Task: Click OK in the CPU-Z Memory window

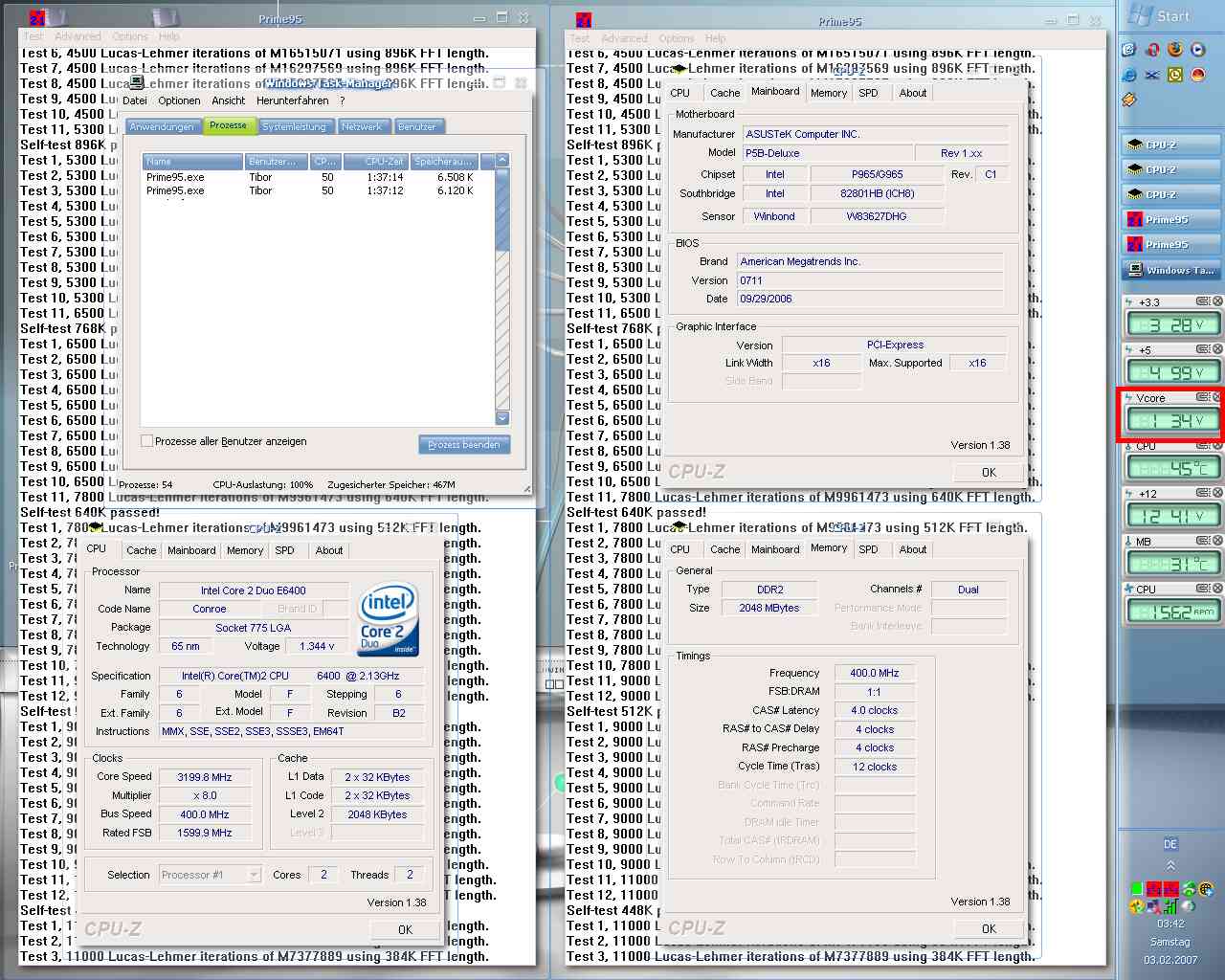Action: pyautogui.click(x=989, y=928)
